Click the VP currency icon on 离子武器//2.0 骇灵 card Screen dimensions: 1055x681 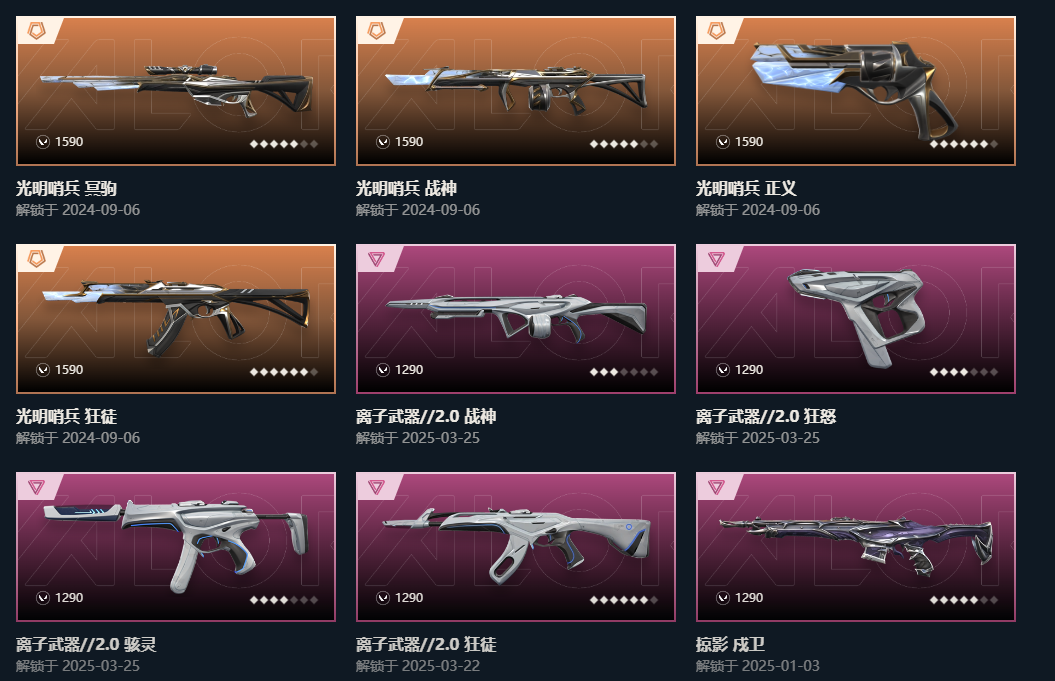43,598
